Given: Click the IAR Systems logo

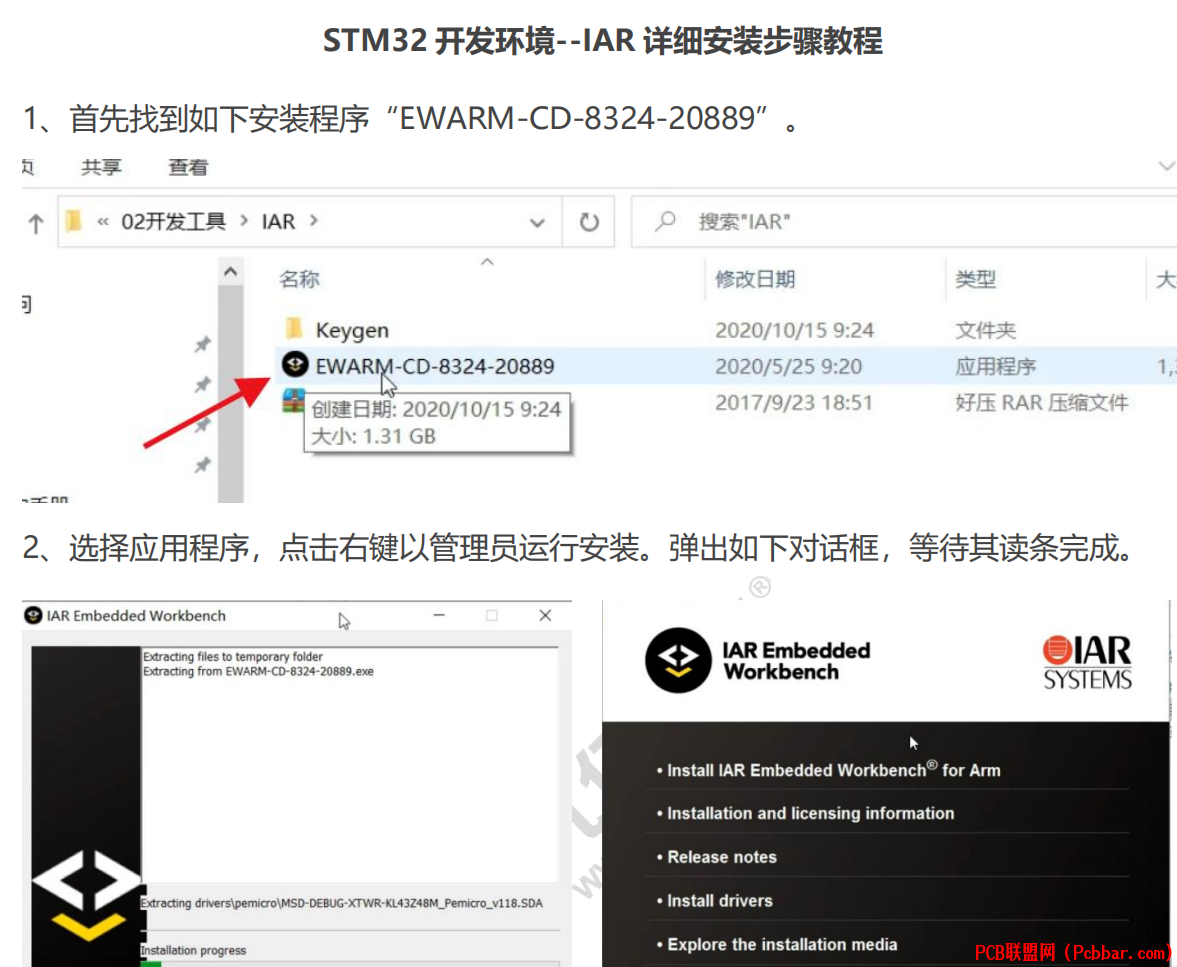Looking at the screenshot, I should 1087,662.
